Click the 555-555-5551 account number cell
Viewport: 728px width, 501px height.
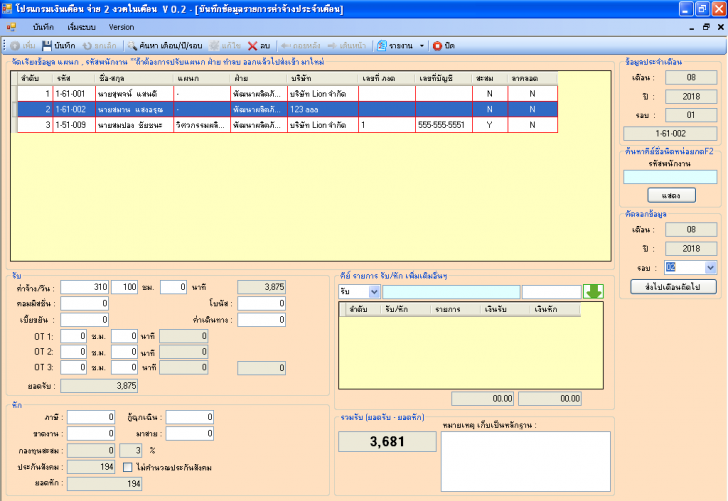pyautogui.click(x=443, y=125)
